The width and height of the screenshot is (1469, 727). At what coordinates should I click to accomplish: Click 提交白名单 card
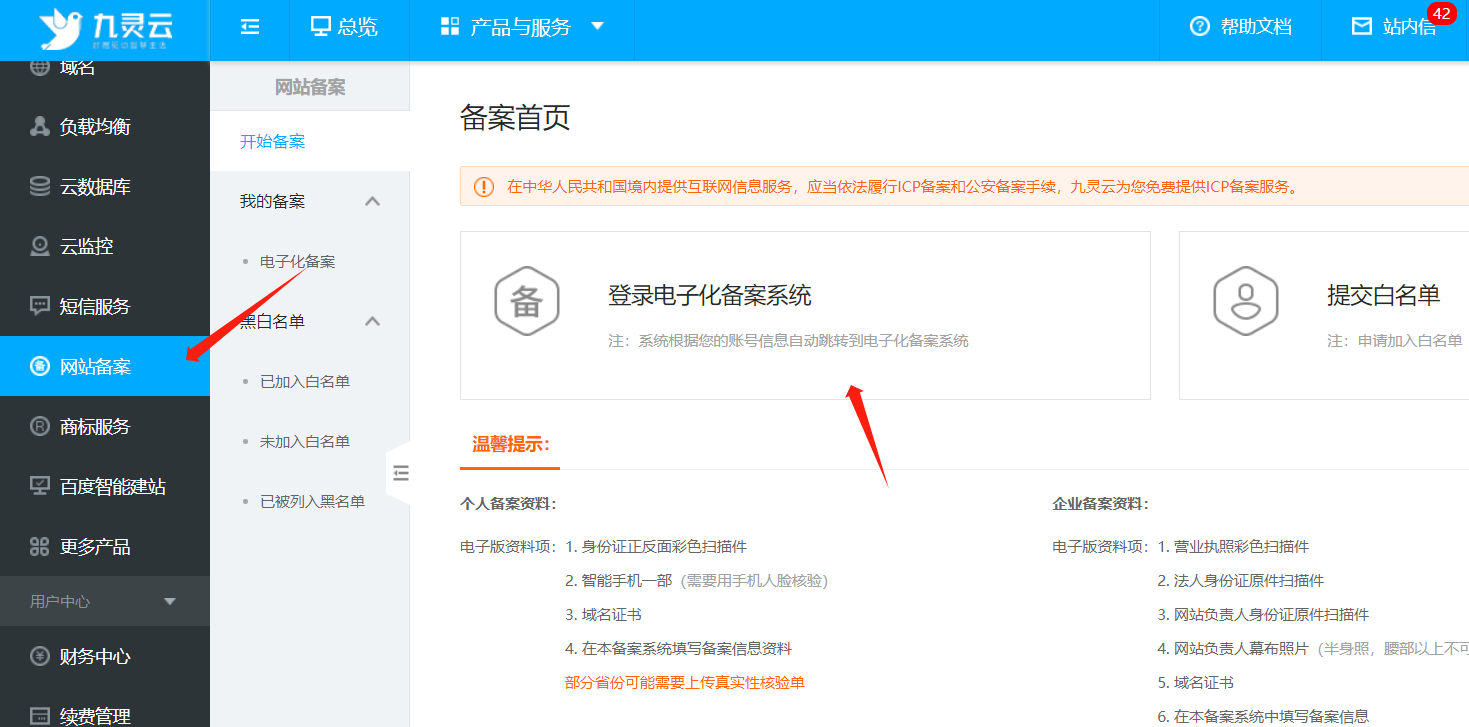coord(1324,316)
